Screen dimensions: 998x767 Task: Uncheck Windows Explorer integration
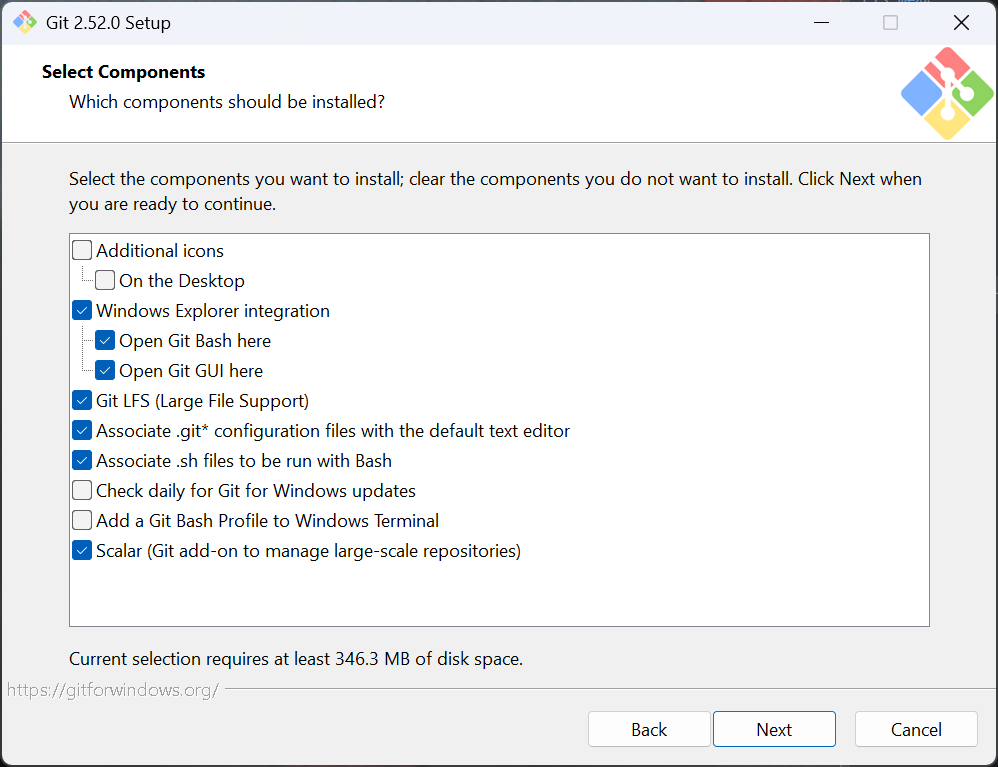pos(82,311)
